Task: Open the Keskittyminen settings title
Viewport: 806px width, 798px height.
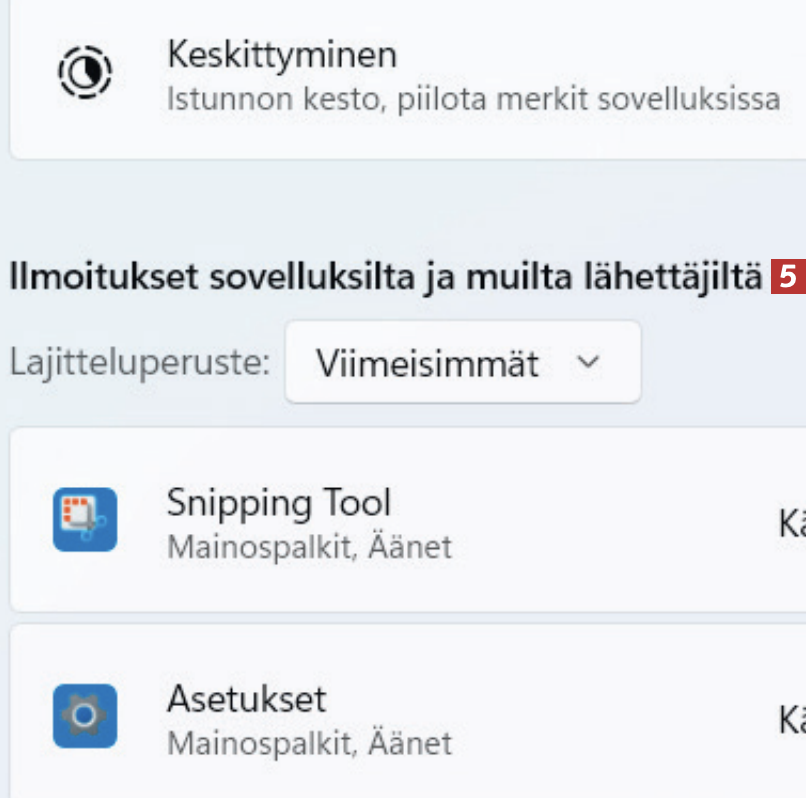Action: (282, 54)
